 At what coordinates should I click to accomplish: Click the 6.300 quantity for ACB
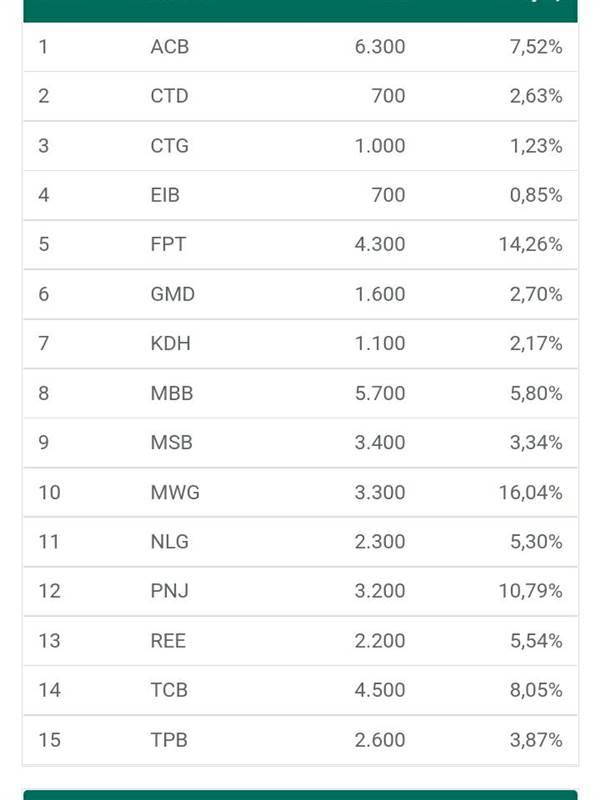(x=380, y=47)
